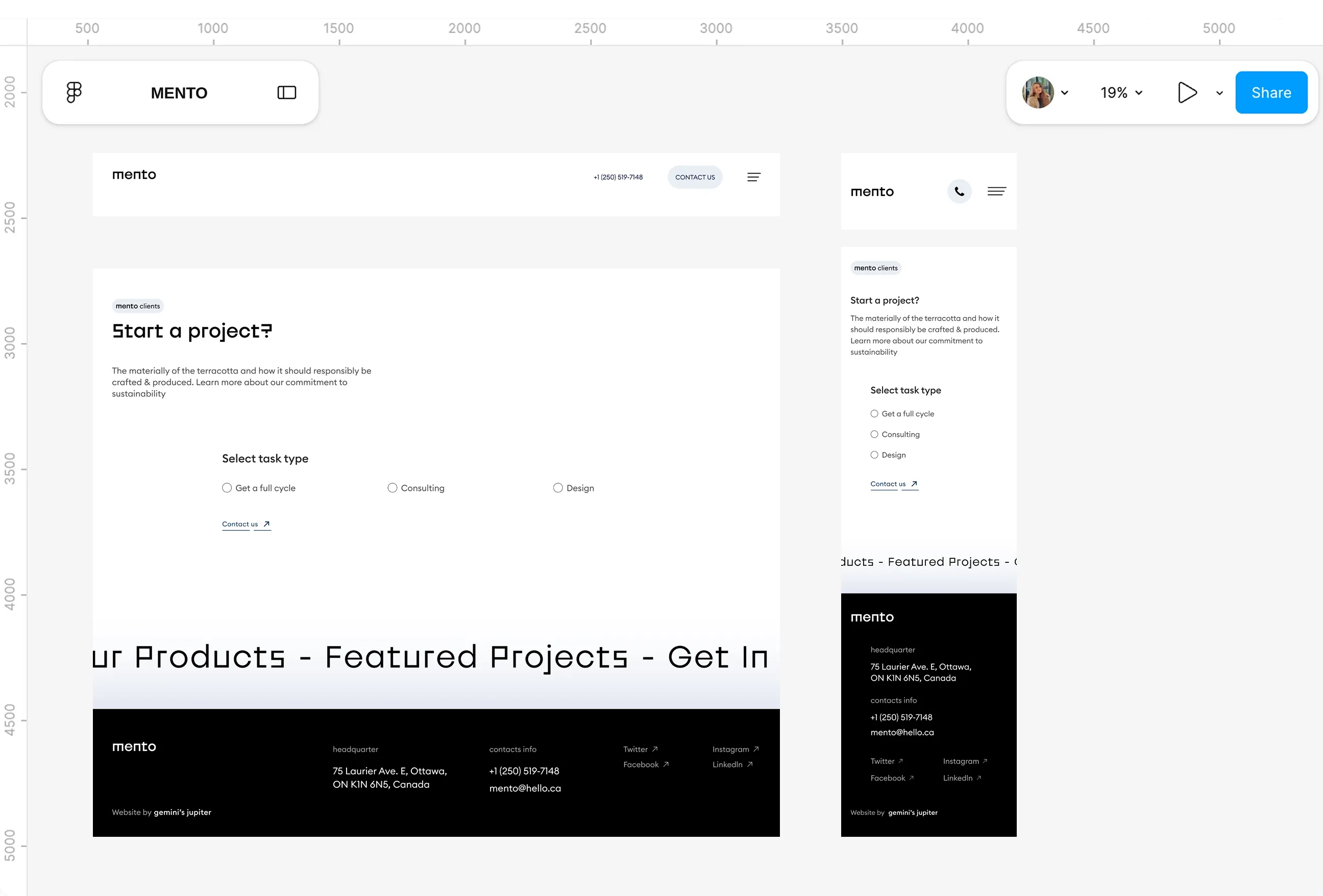Click the arrow icon beside desktop Contact us
The width and height of the screenshot is (1323, 896).
pos(266,524)
